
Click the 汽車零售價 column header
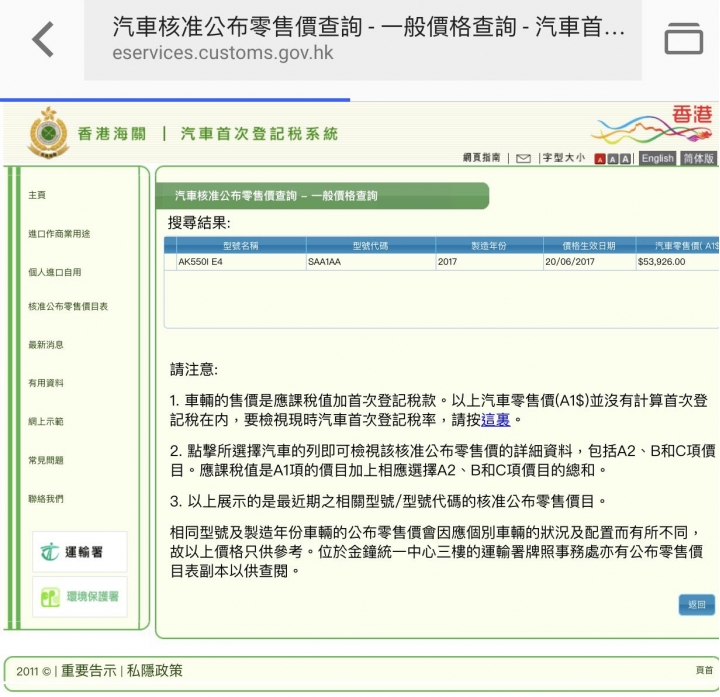[x=678, y=246]
